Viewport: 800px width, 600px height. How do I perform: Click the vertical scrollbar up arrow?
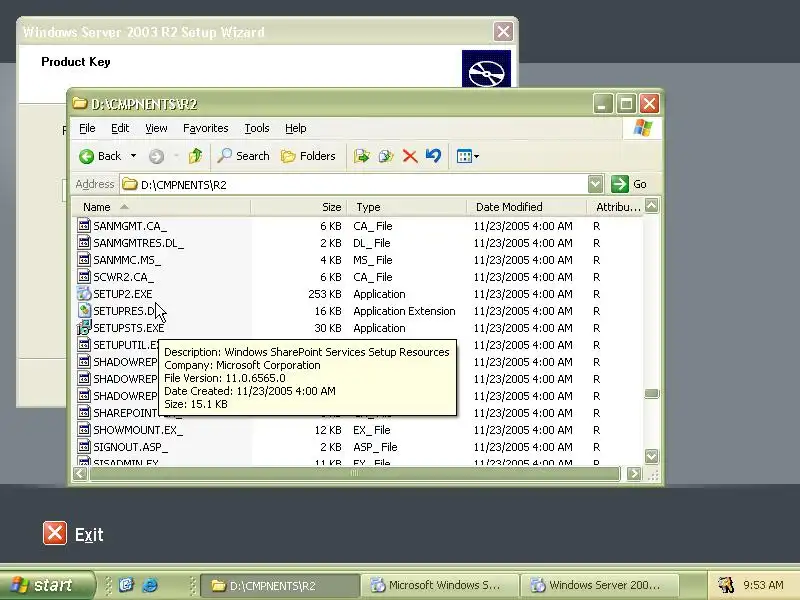(652, 206)
